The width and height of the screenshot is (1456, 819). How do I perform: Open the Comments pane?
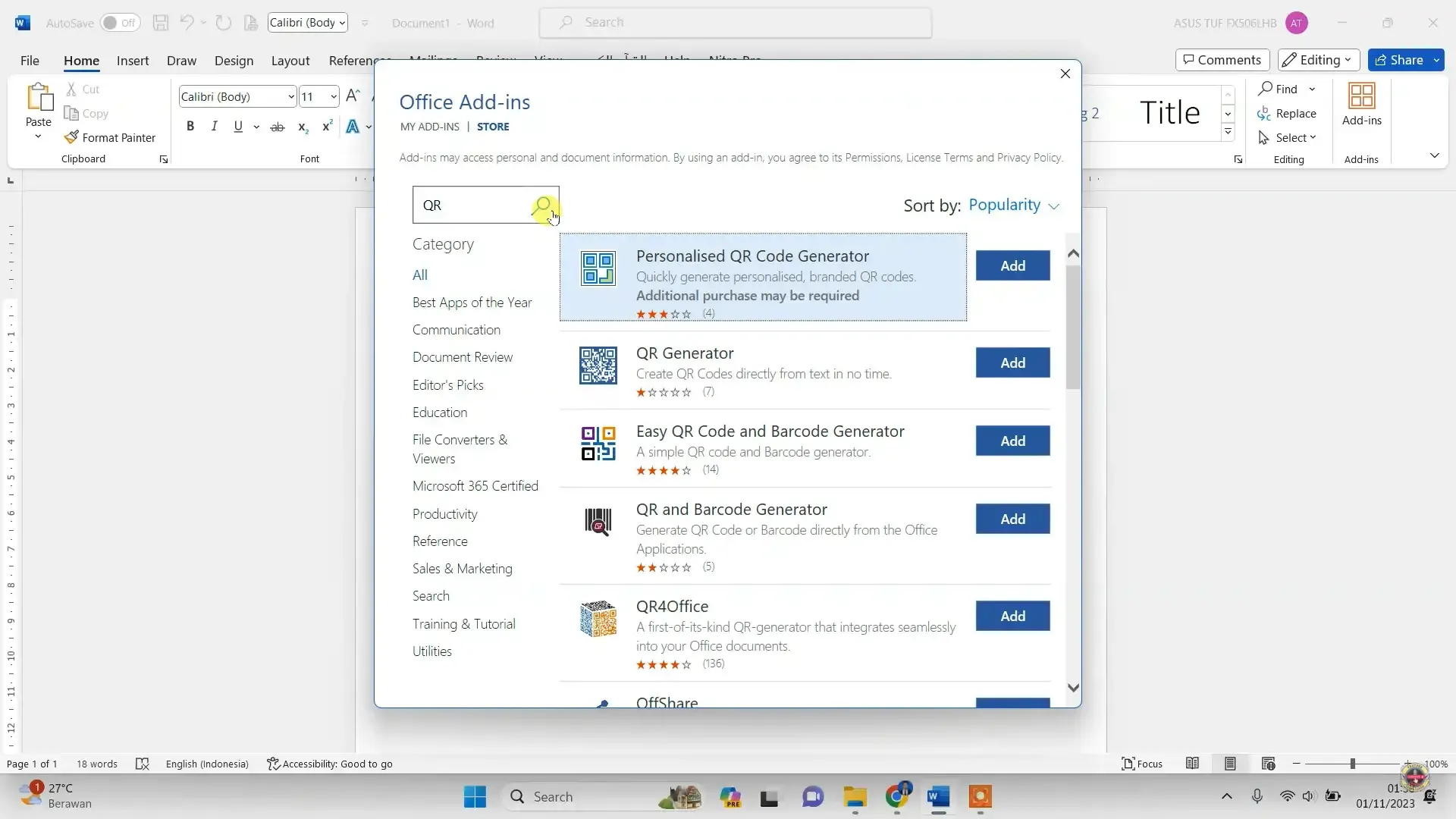pos(1222,60)
